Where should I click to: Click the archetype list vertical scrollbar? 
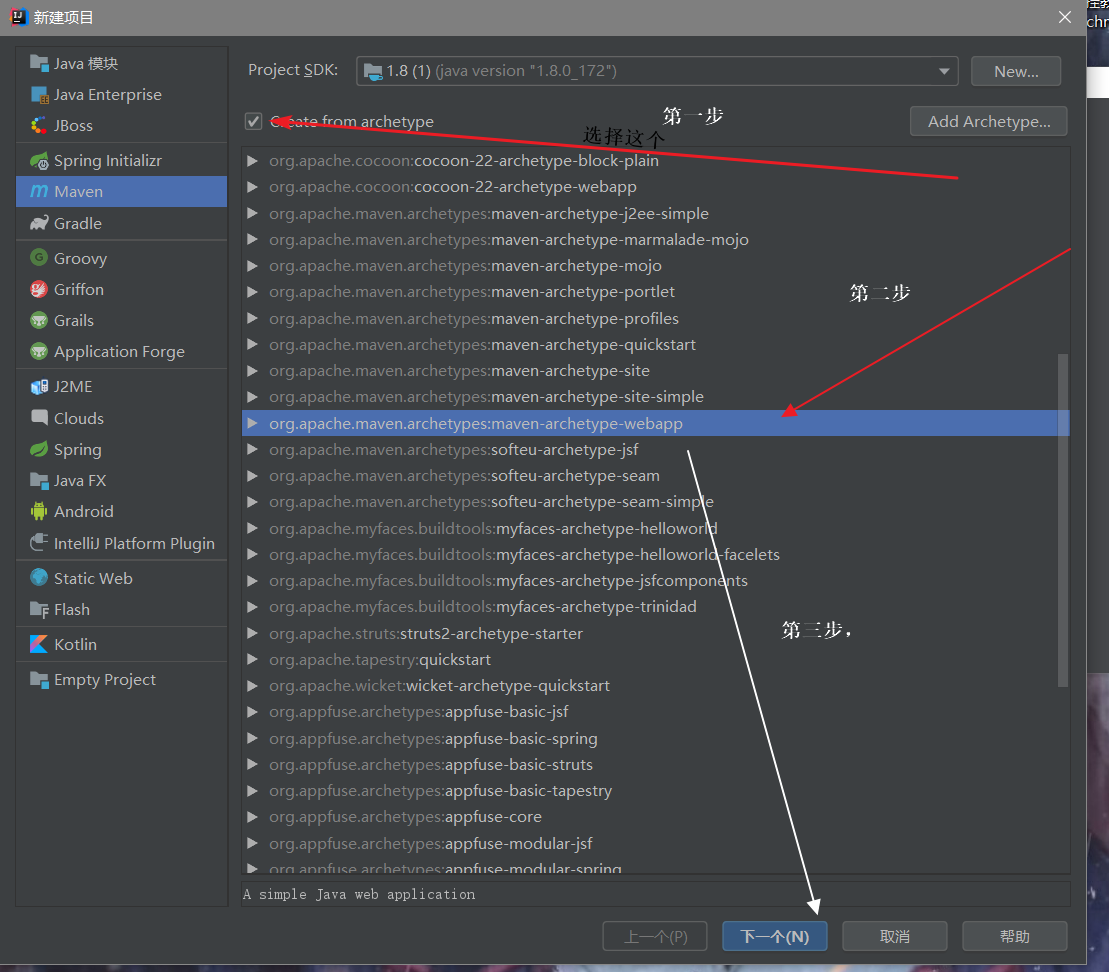coord(1062,520)
